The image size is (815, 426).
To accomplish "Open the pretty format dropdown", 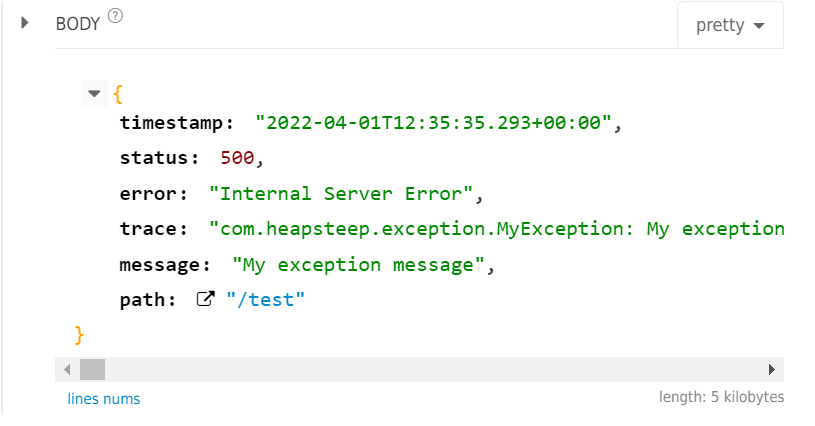I will coord(730,25).
